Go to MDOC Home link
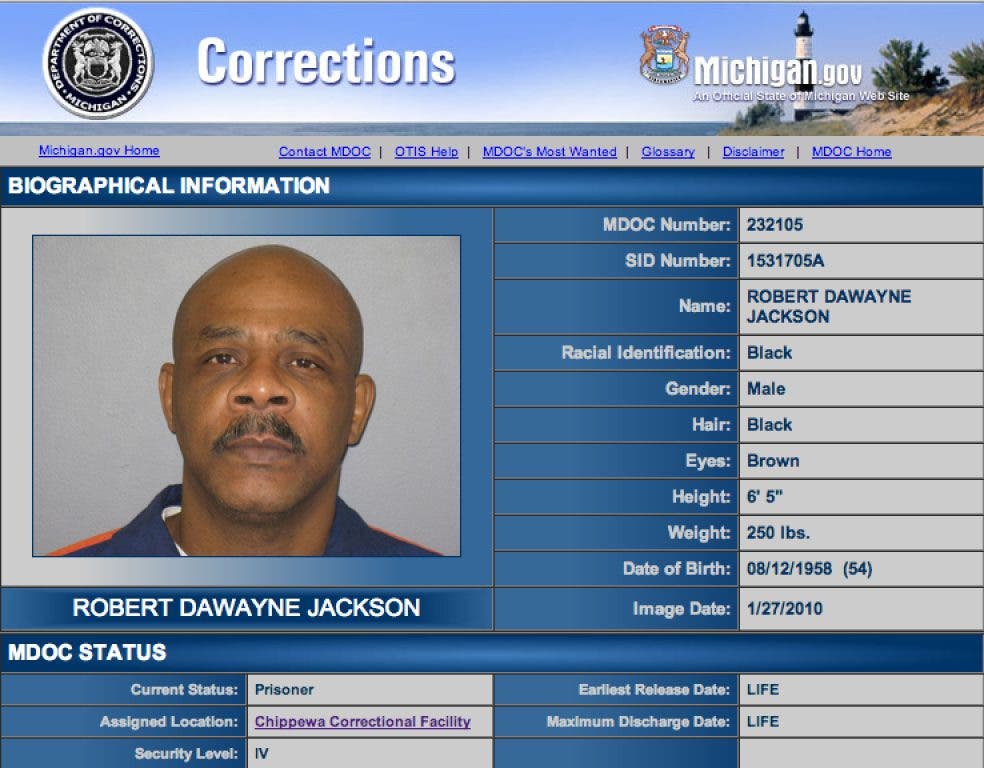The height and width of the screenshot is (768, 984). coord(852,152)
